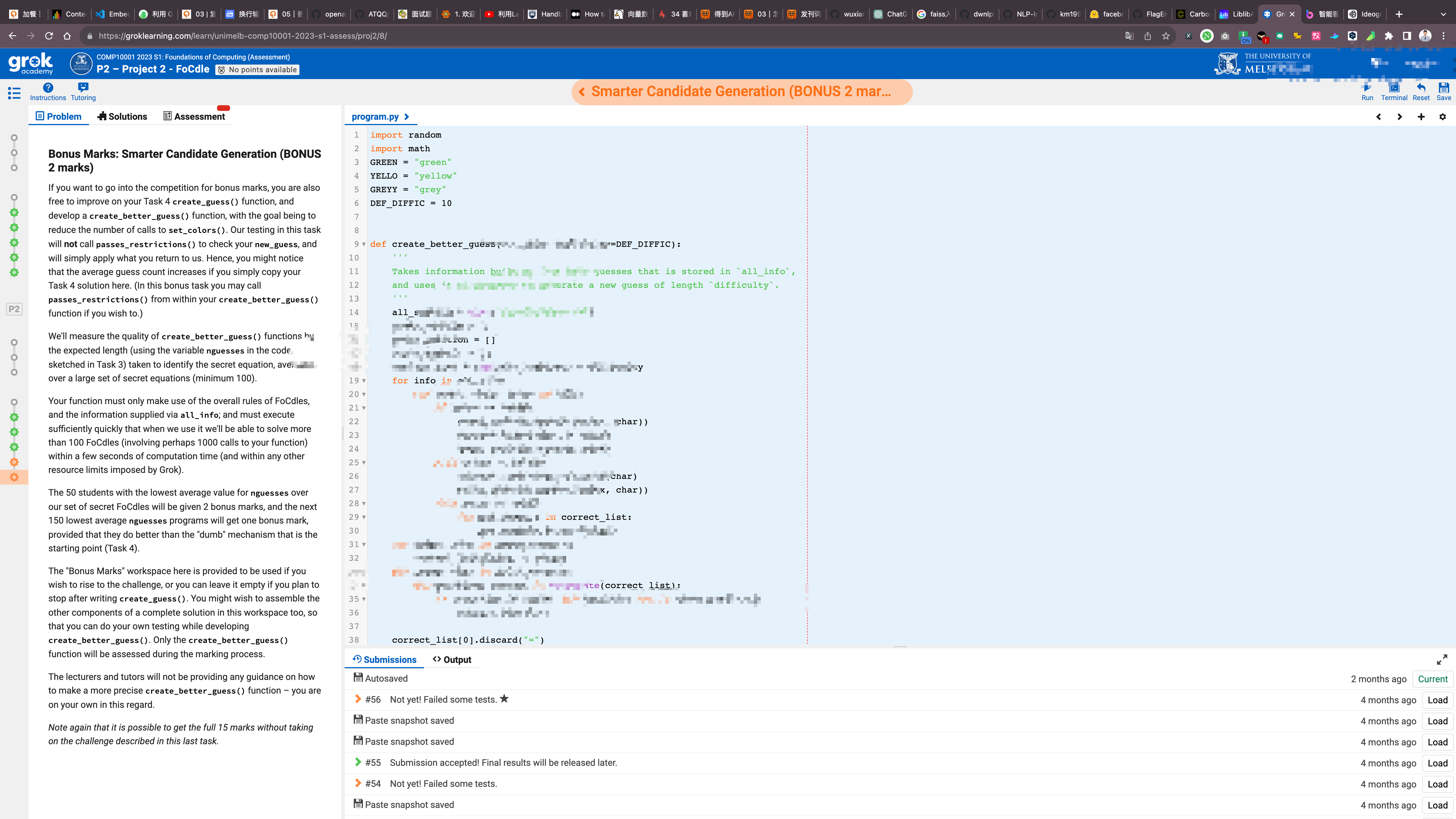This screenshot has width=1456, height=819.
Task: Open the browser tab search chevron
Action: (x=1443, y=14)
